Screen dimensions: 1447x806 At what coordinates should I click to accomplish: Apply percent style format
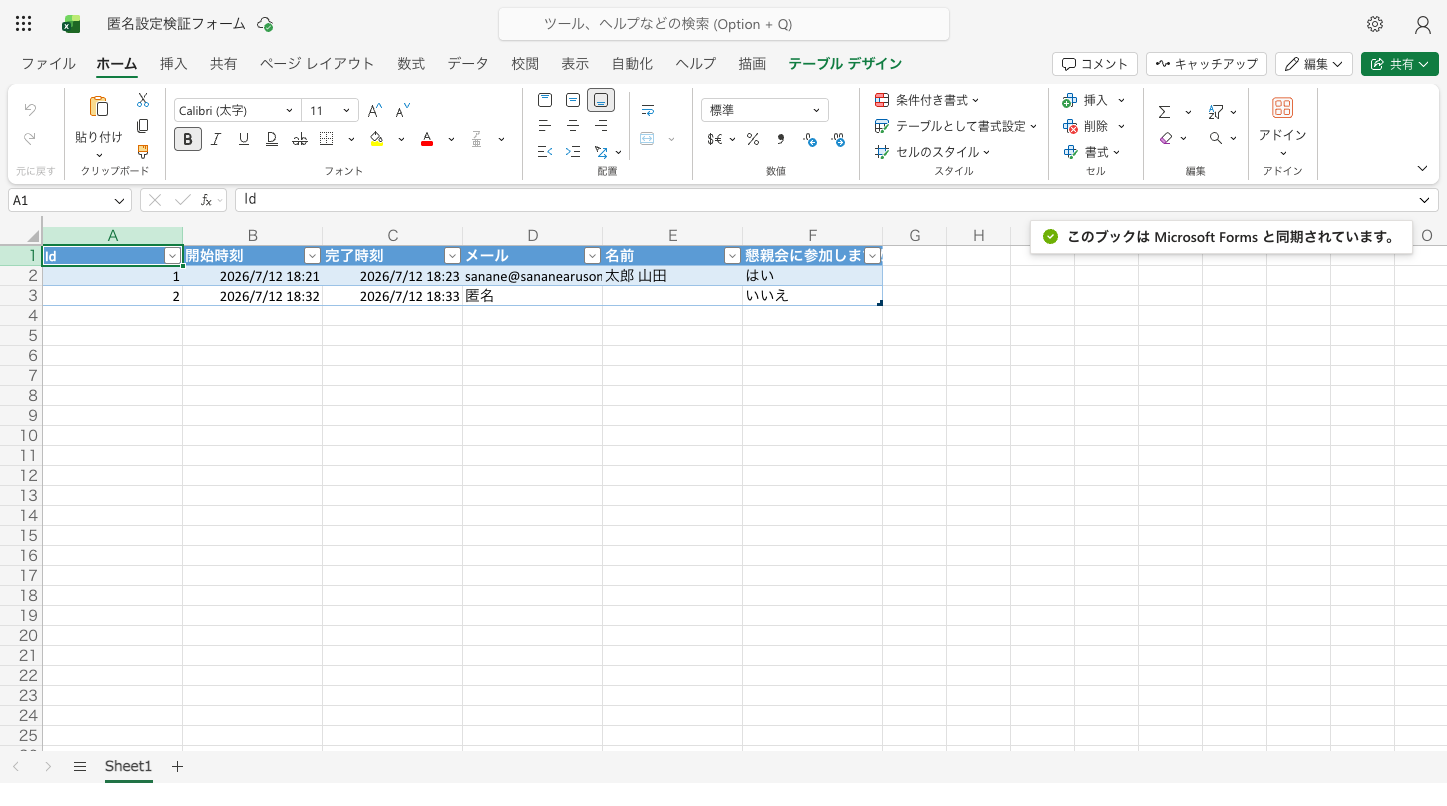752,139
